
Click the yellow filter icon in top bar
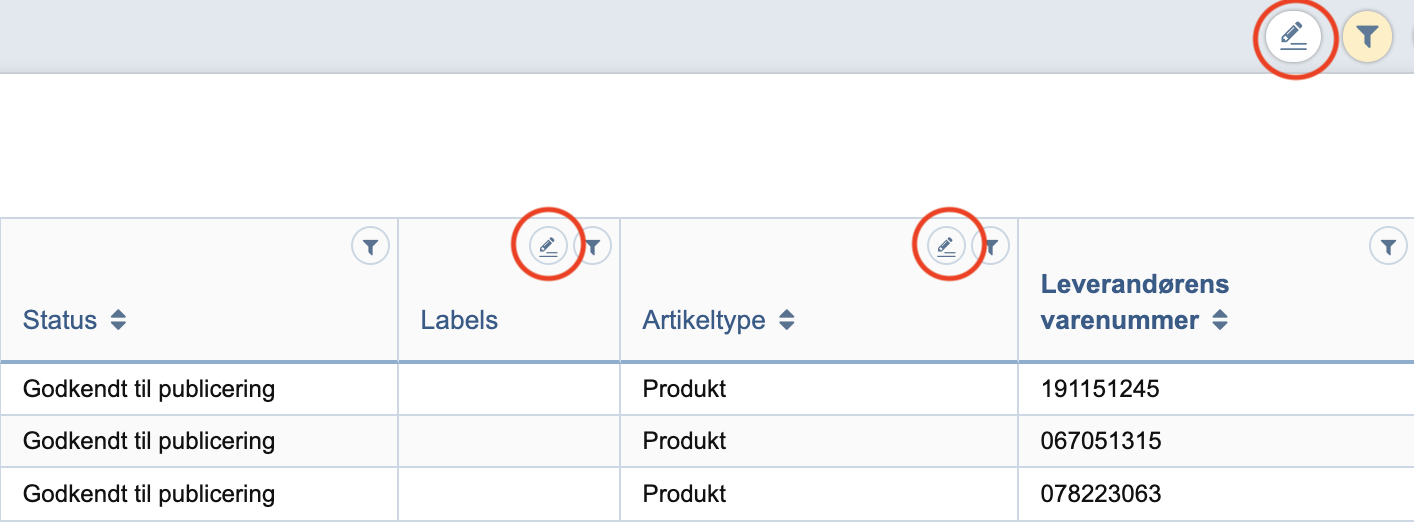click(1367, 38)
